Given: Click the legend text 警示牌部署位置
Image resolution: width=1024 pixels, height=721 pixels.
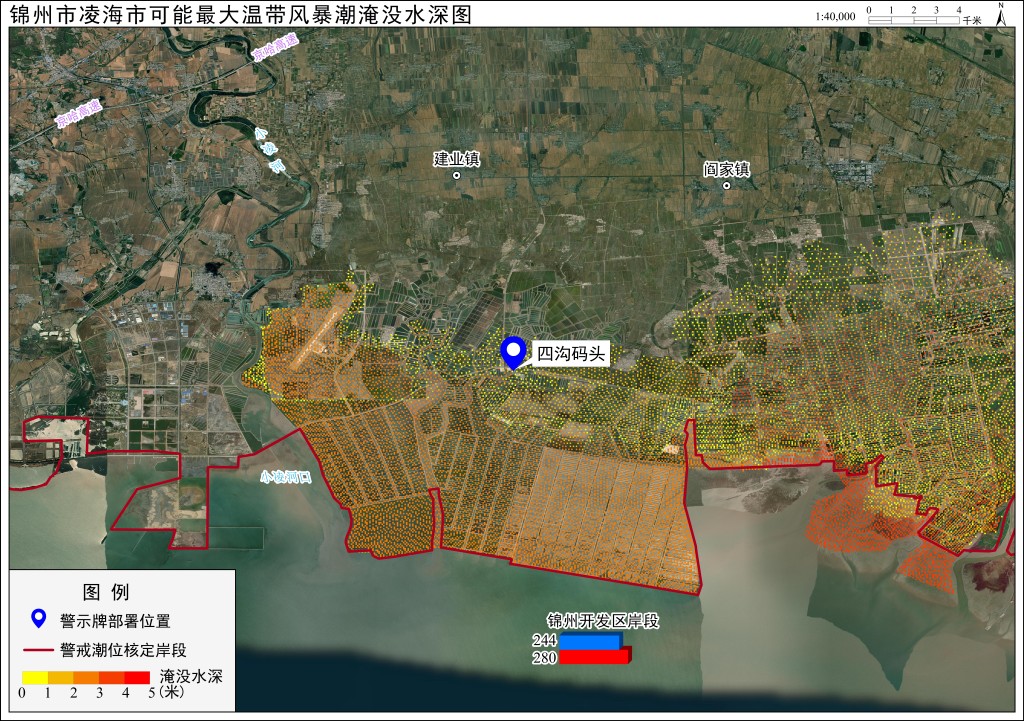Looking at the screenshot, I should 115,620.
